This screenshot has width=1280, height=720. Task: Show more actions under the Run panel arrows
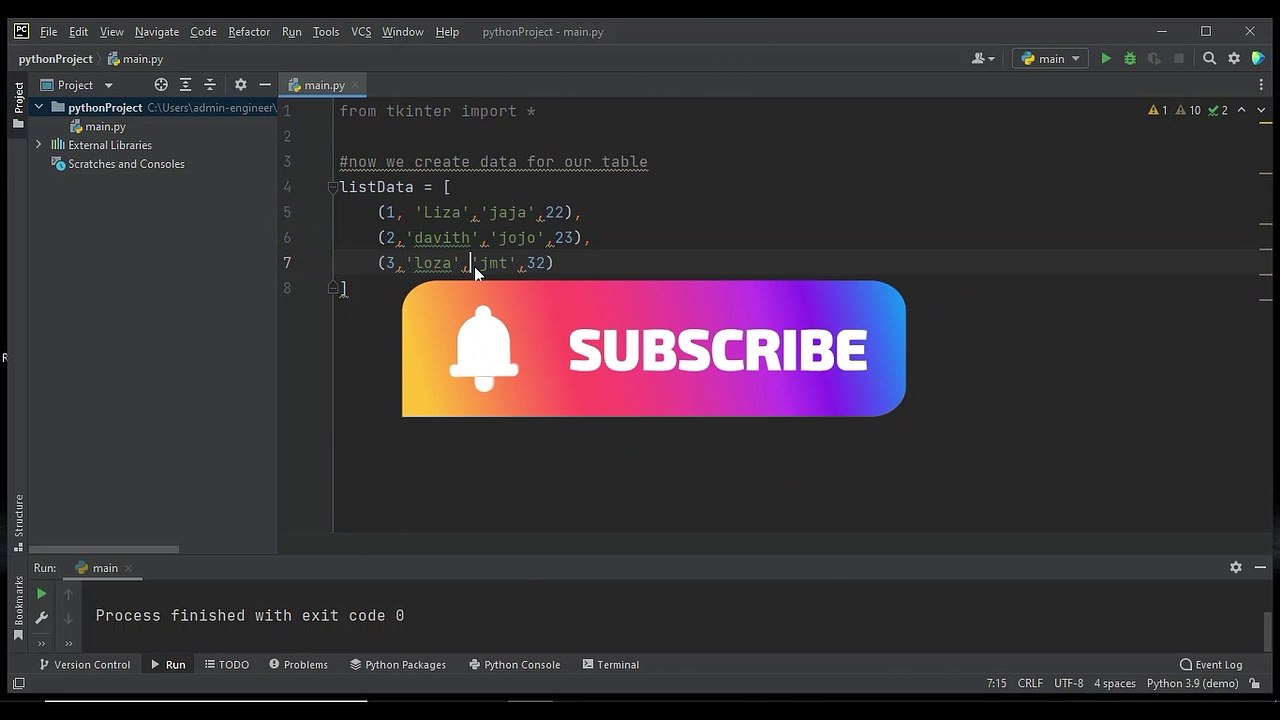[x=68, y=643]
